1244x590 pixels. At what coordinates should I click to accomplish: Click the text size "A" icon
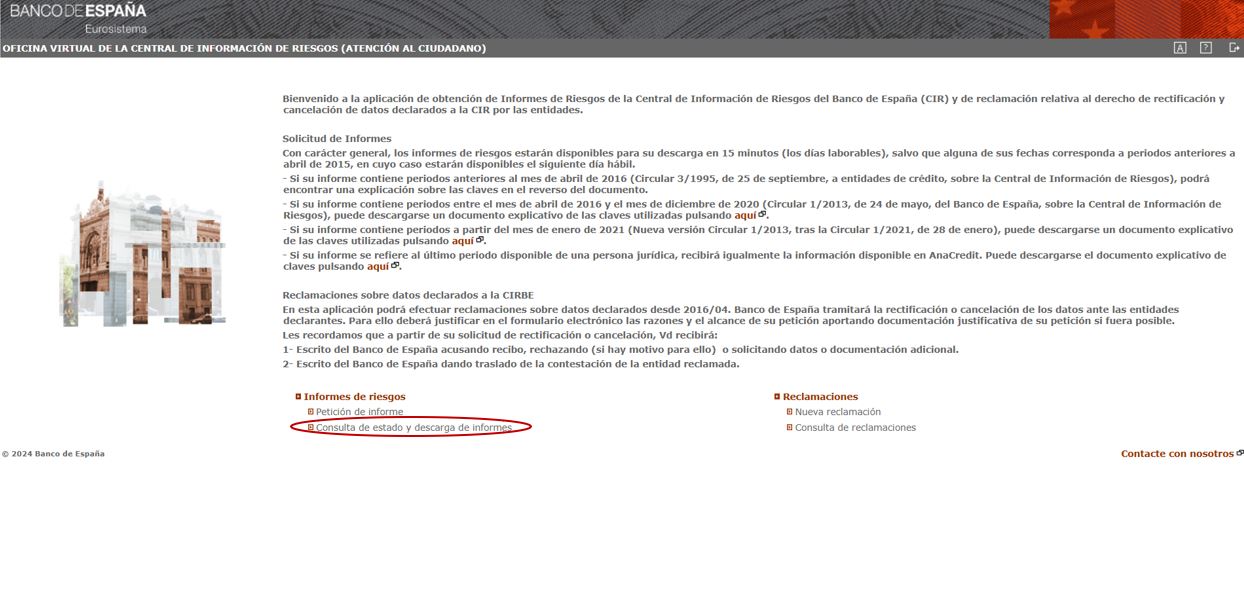point(1180,48)
